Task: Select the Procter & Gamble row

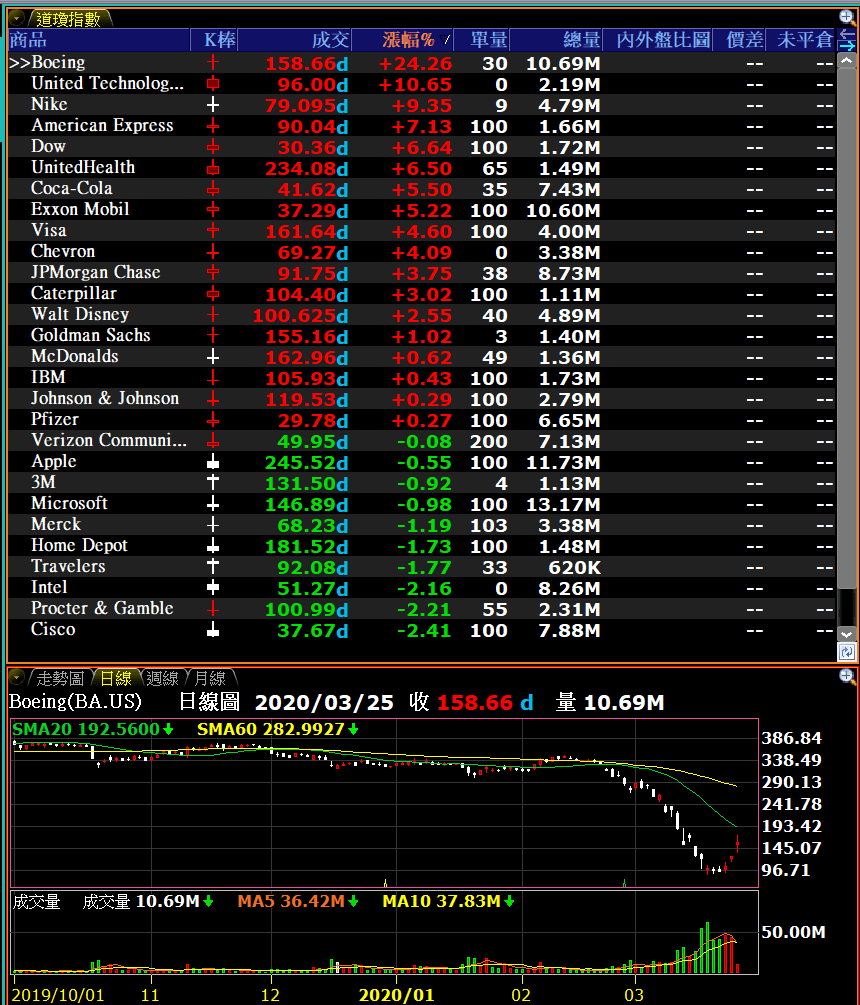Action: click(x=422, y=609)
